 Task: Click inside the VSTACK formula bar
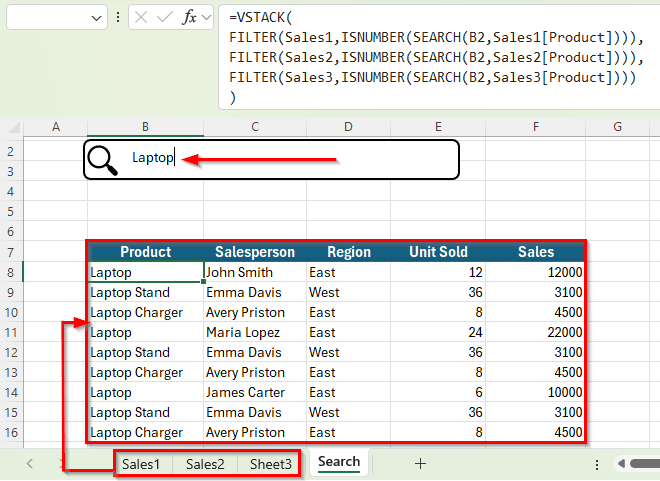(438, 57)
